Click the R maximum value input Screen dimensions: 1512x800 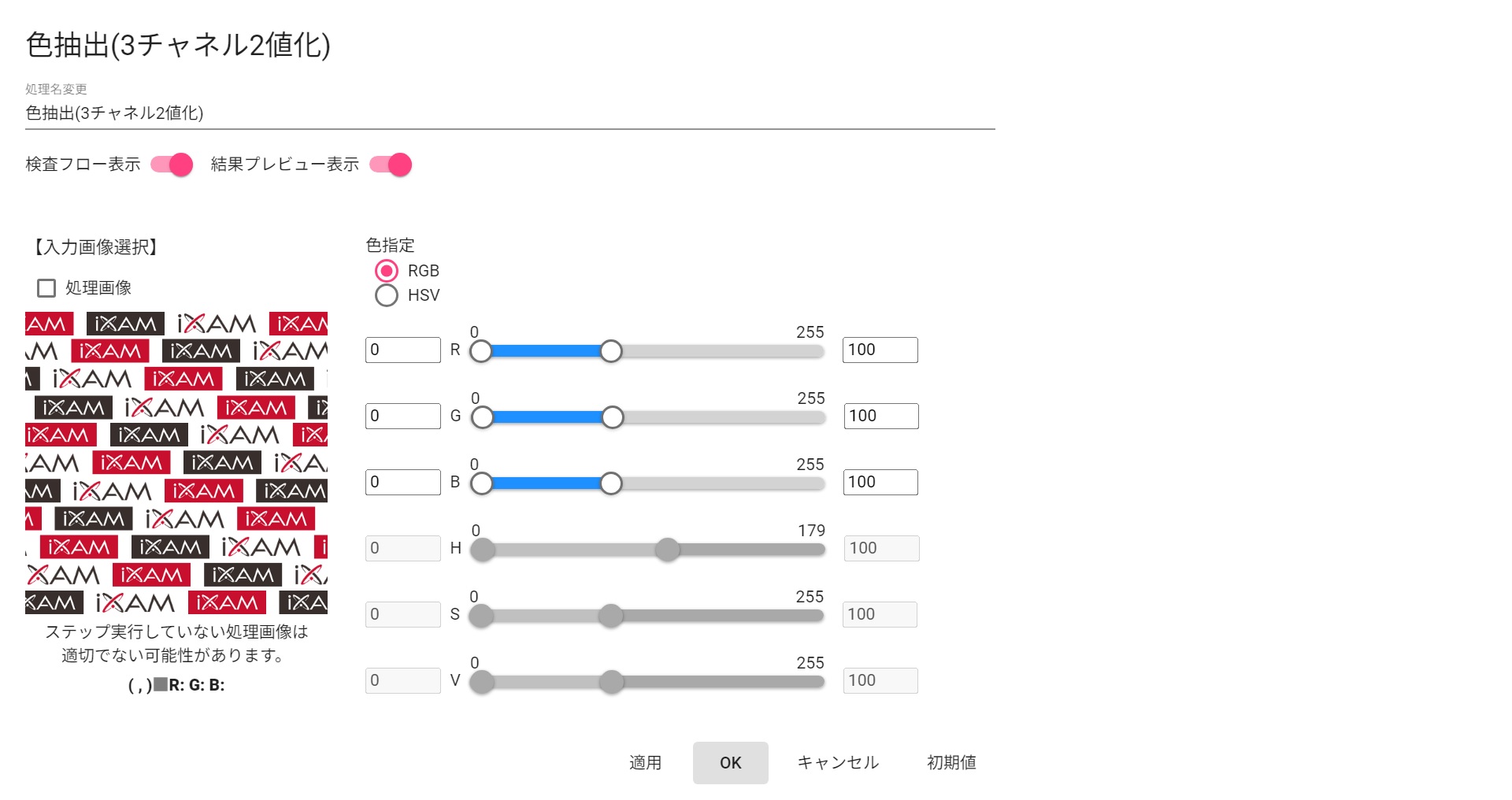click(880, 350)
